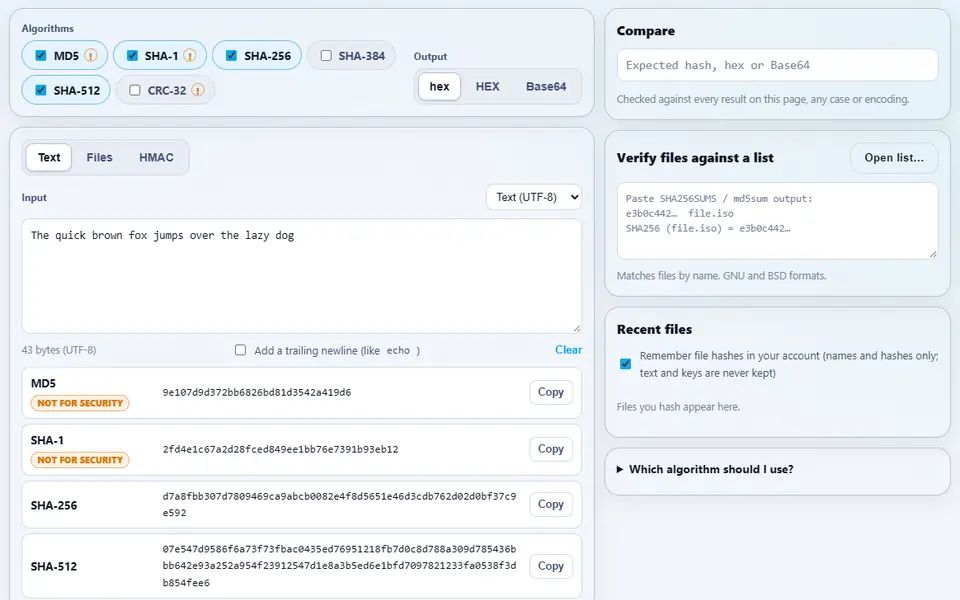Copy the SHA-512 hash
The image size is (960, 600).
[x=550, y=566]
